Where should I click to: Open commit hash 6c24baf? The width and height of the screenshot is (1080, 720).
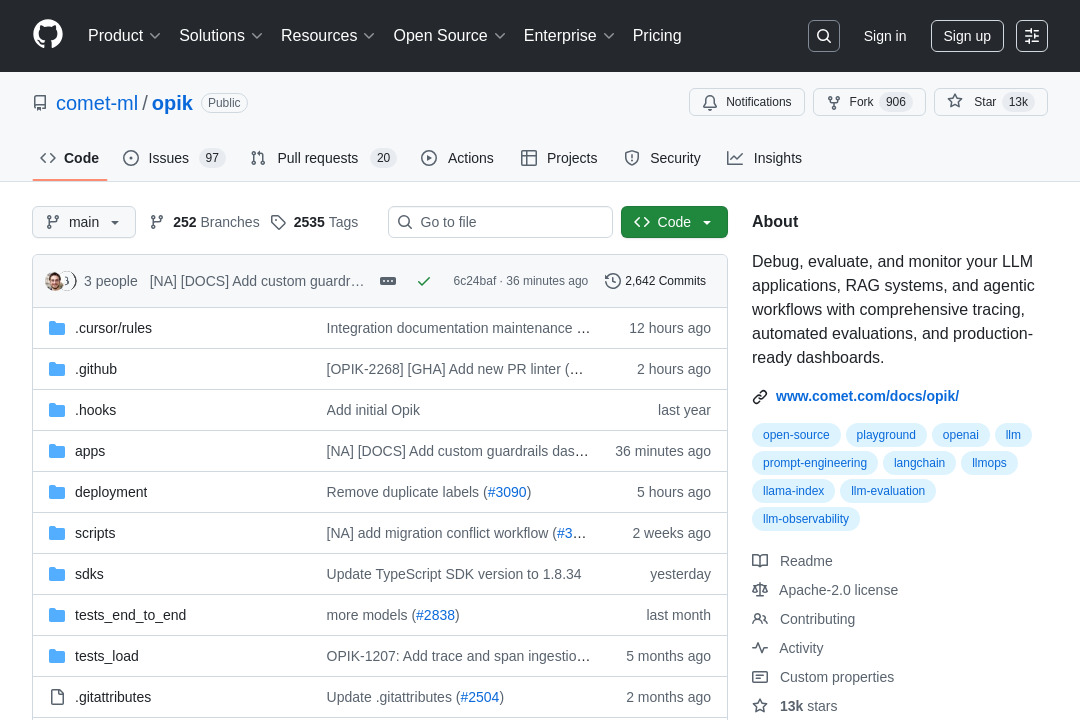pyautogui.click(x=475, y=281)
